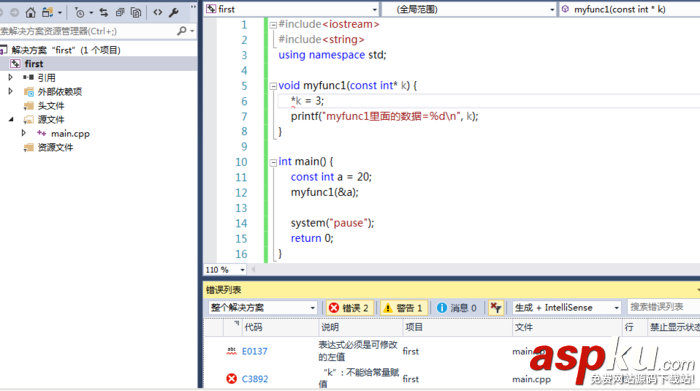Toggle the 消息 0 messages filter

457,308
